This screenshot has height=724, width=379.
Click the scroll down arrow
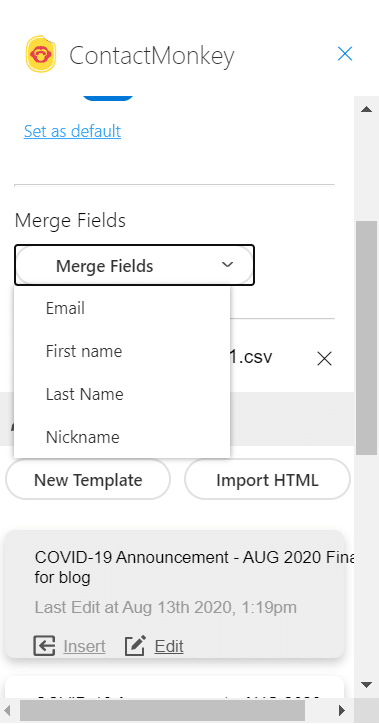367,684
